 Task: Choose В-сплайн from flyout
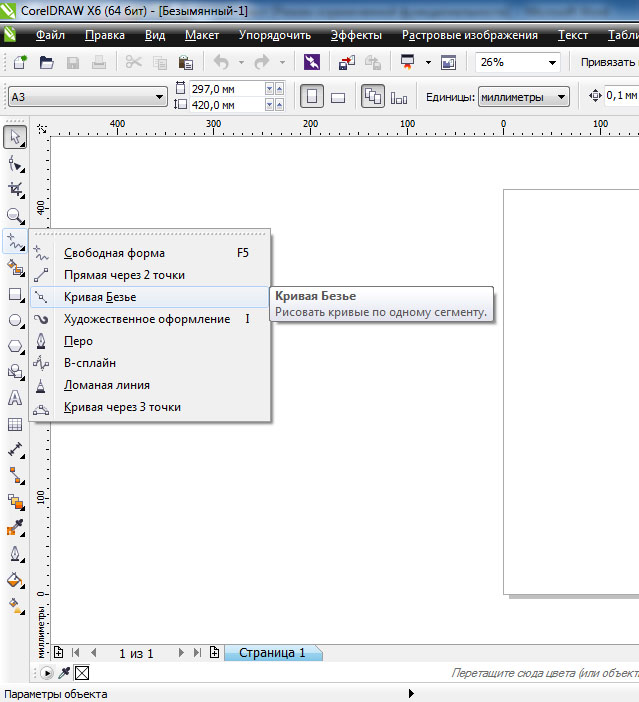[150, 363]
